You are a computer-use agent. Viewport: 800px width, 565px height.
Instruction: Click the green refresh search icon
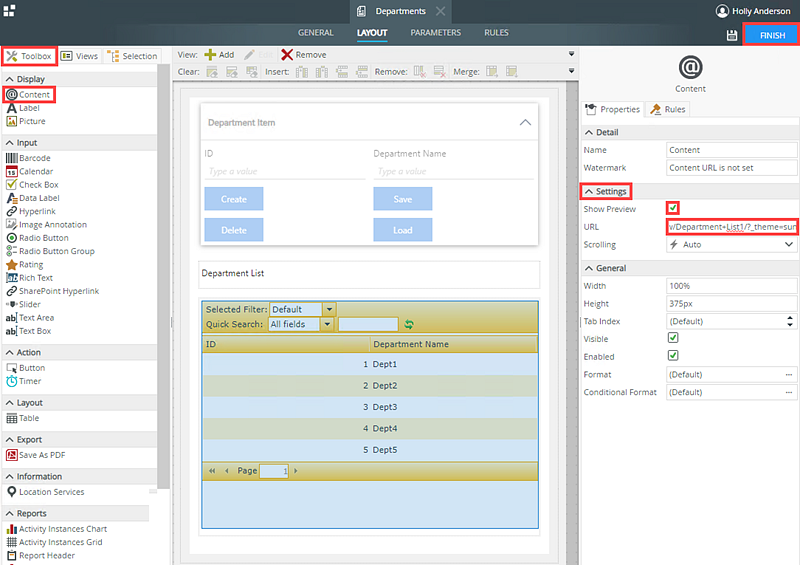pos(408,324)
